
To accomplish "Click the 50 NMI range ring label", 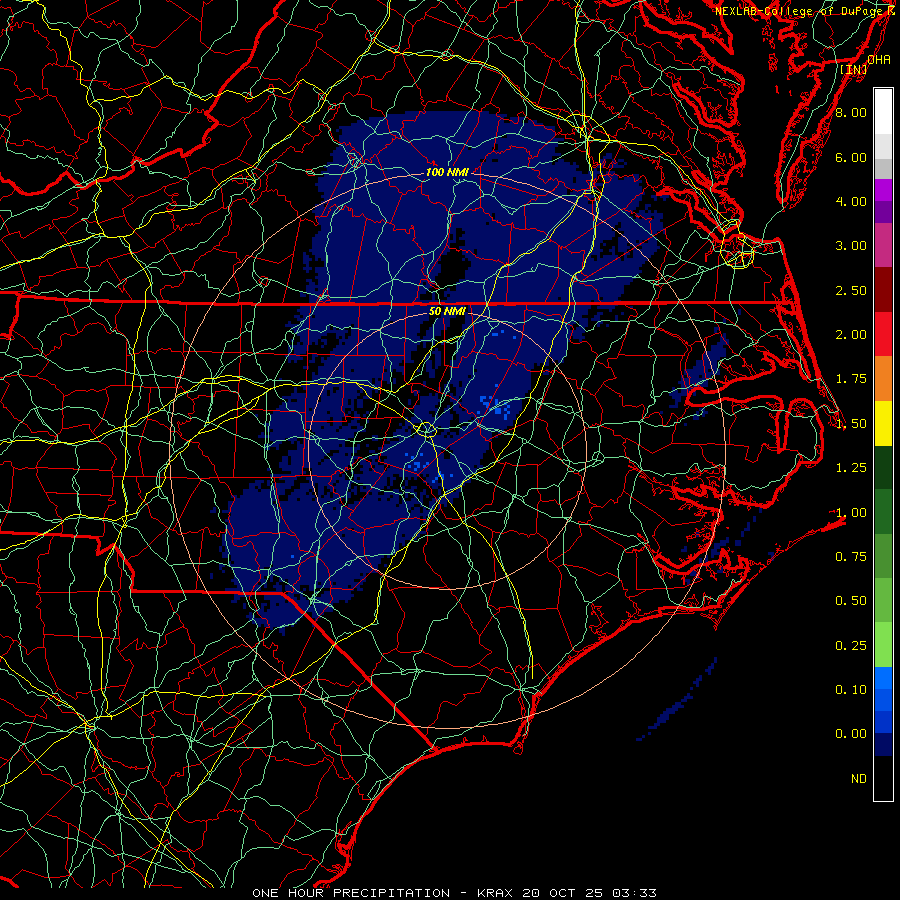I will 447,312.
